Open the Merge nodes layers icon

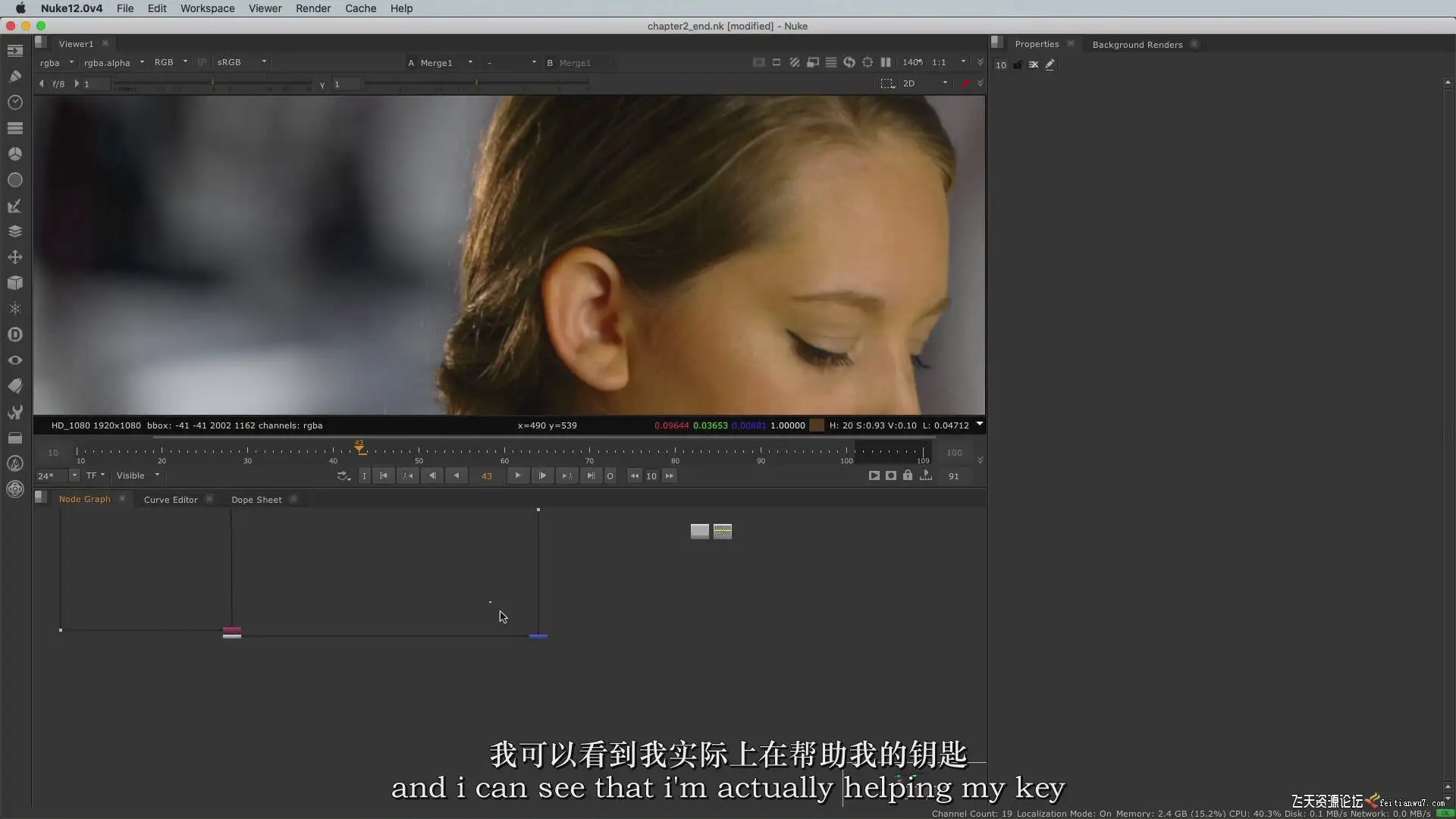click(15, 231)
